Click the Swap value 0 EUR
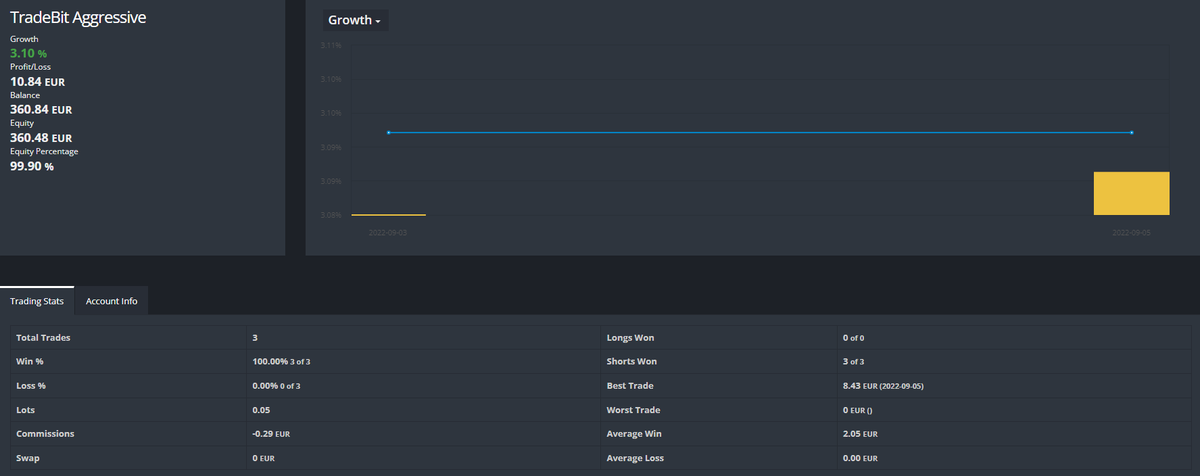 coord(264,458)
